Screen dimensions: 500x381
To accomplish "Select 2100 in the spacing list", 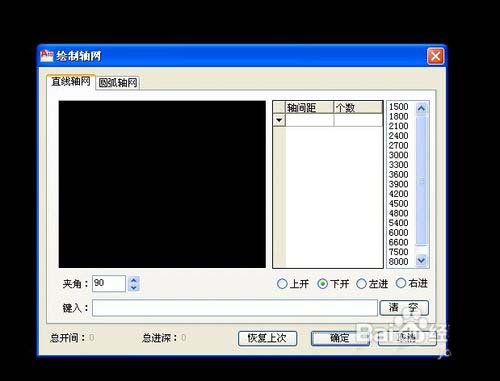I will 399,126.
